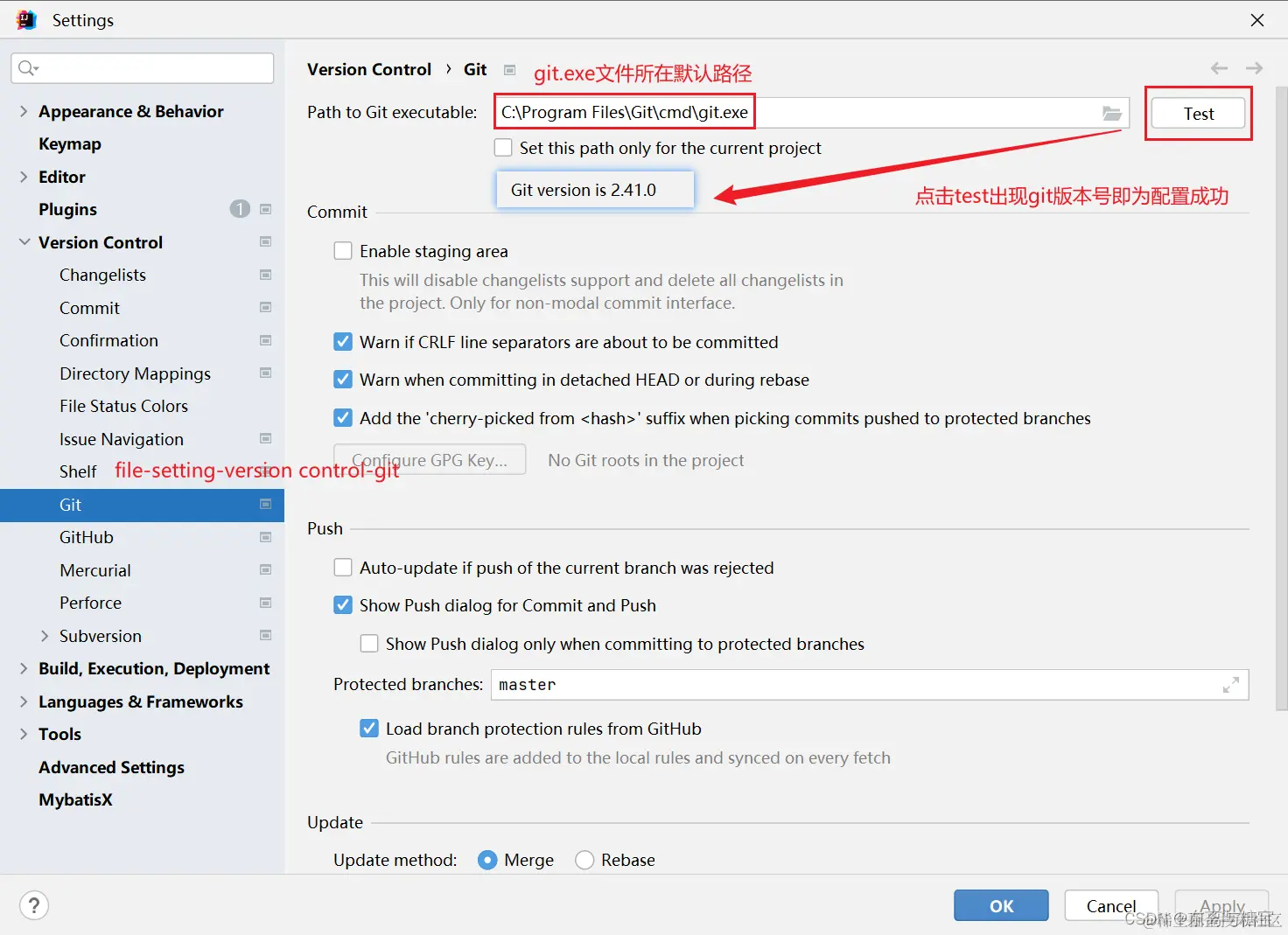
Task: Click the plugins update badge showing 1
Action: coord(240,209)
